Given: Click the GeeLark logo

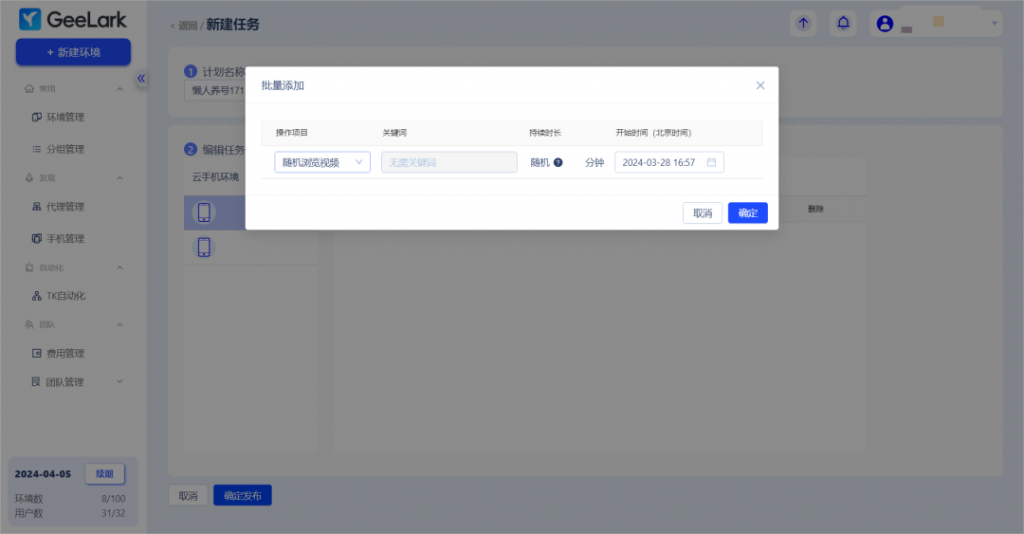Looking at the screenshot, I should [73, 20].
